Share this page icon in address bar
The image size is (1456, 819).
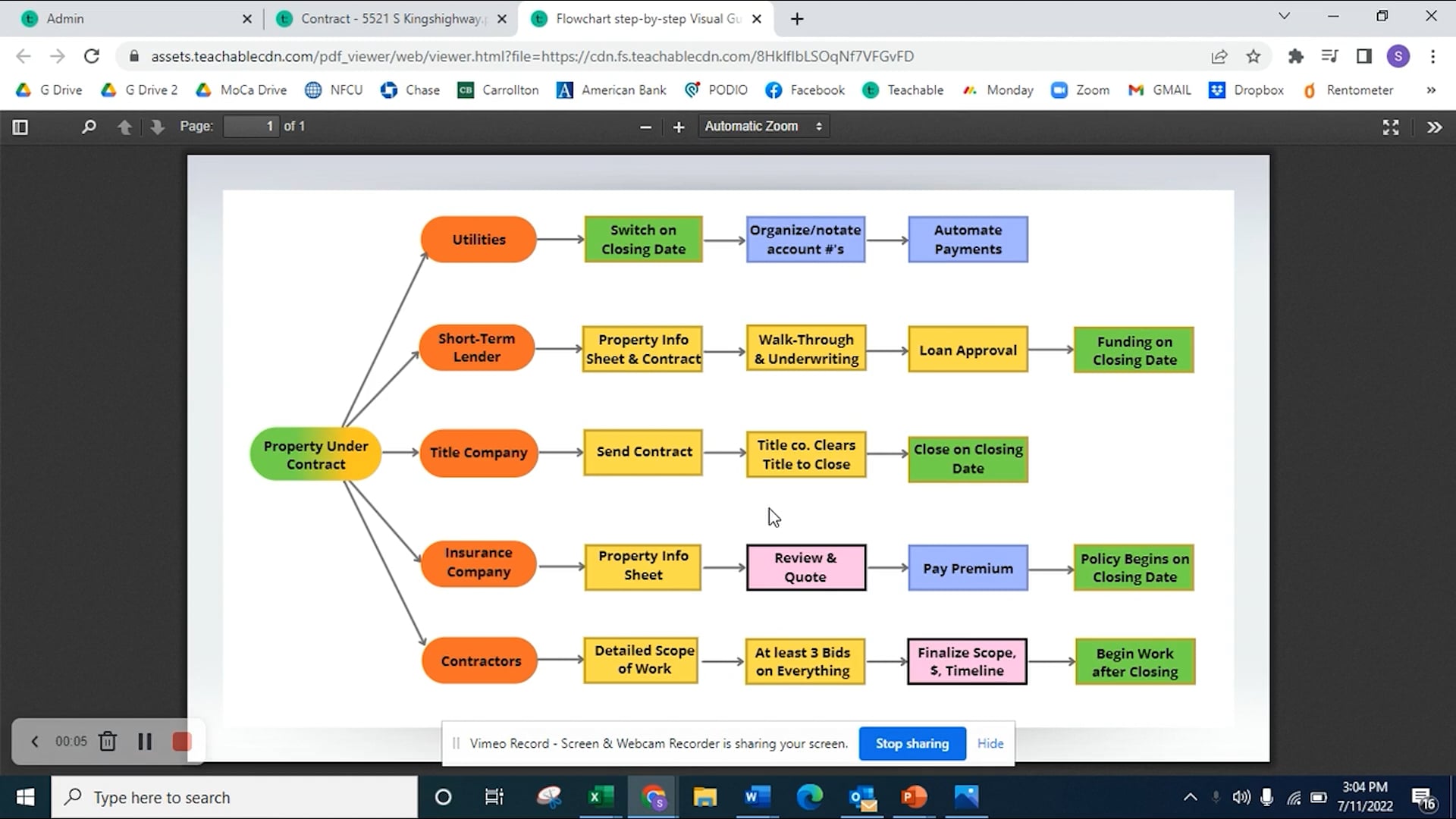pos(1219,56)
